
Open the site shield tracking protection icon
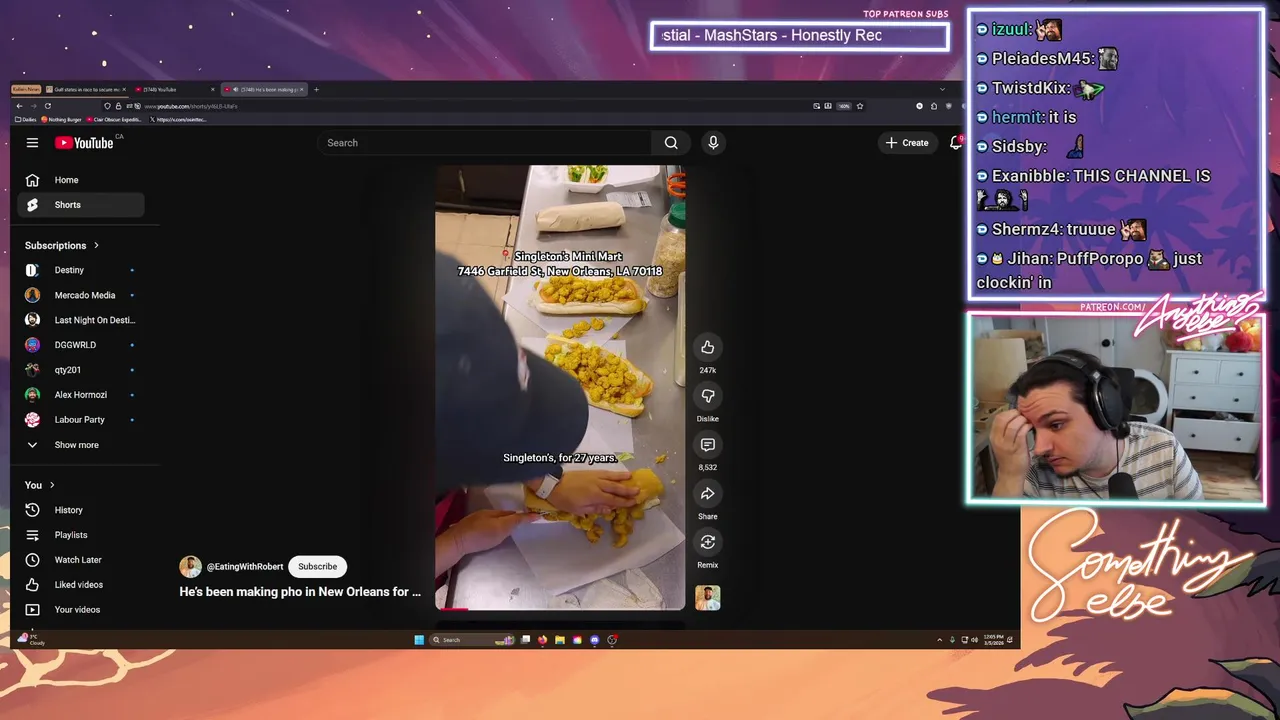[107, 106]
